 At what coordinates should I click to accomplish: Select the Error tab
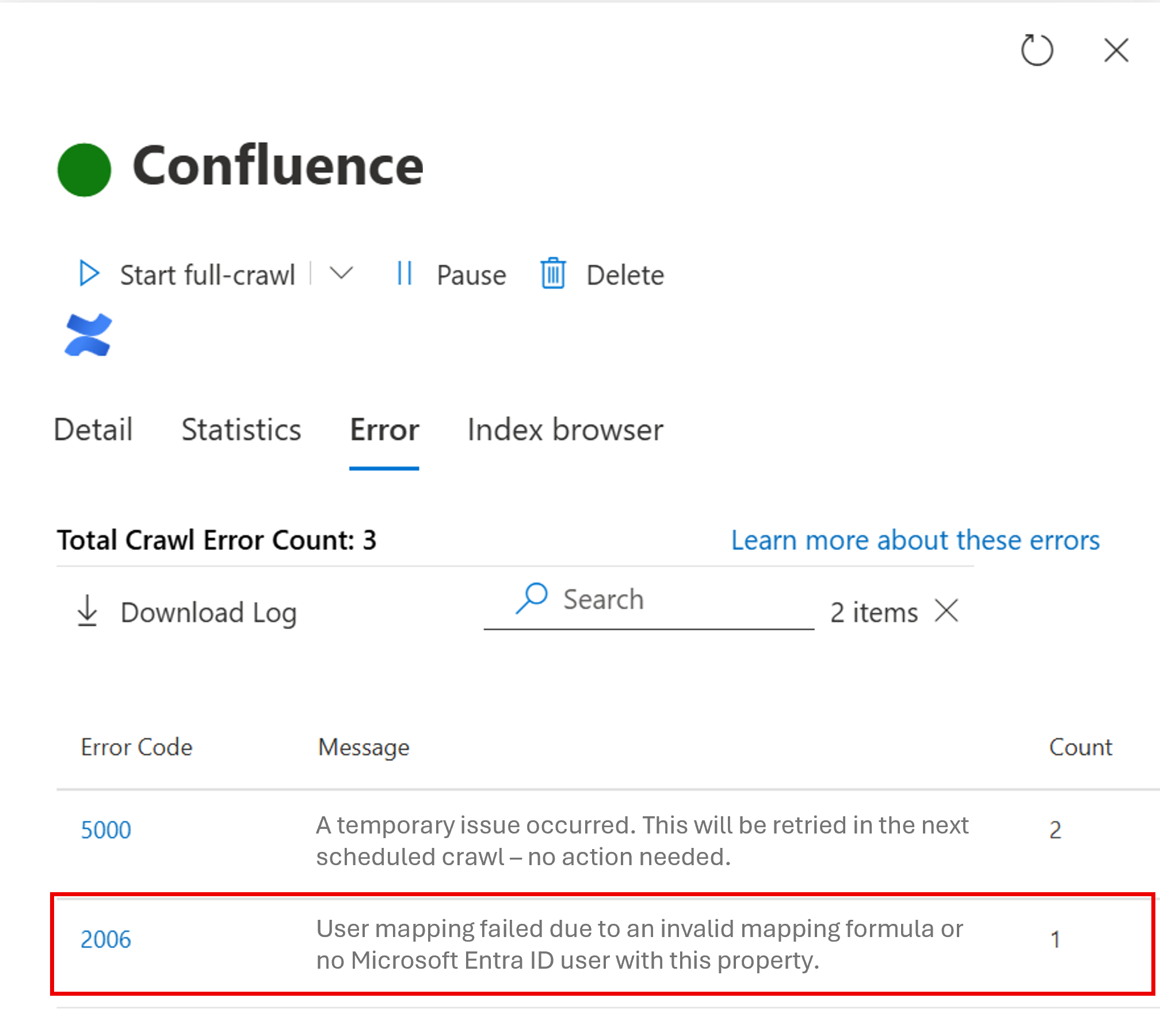[x=383, y=430]
